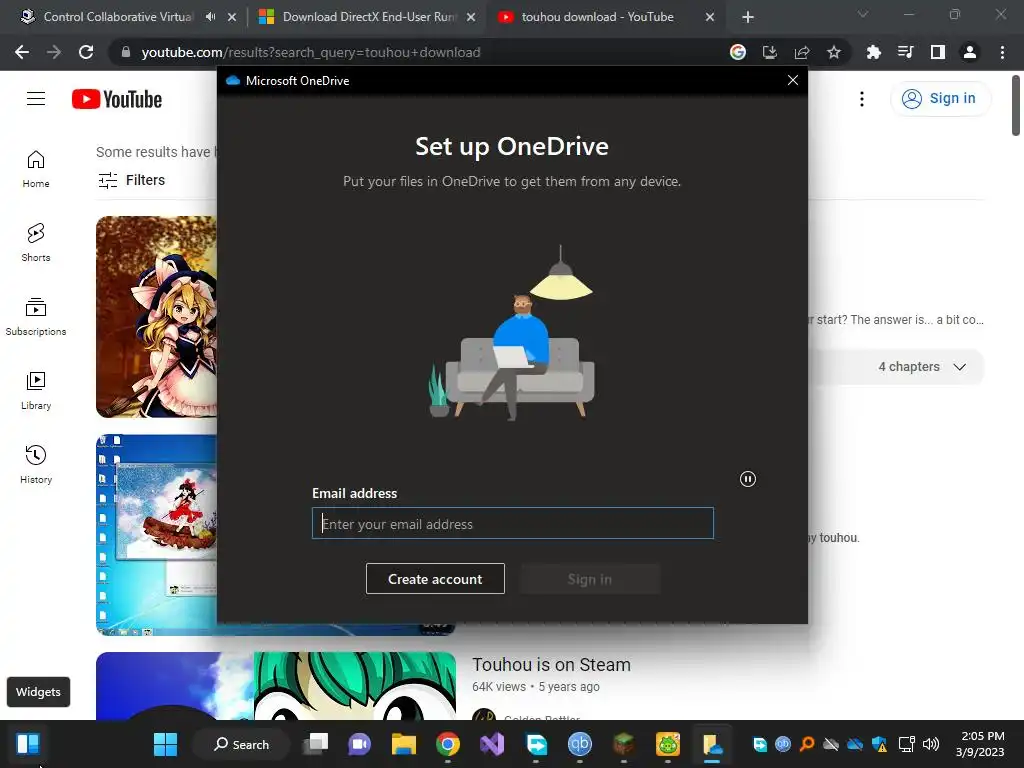The width and height of the screenshot is (1024, 768).
Task: Open Subscriptions in YouTube sidebar
Action: [36, 317]
